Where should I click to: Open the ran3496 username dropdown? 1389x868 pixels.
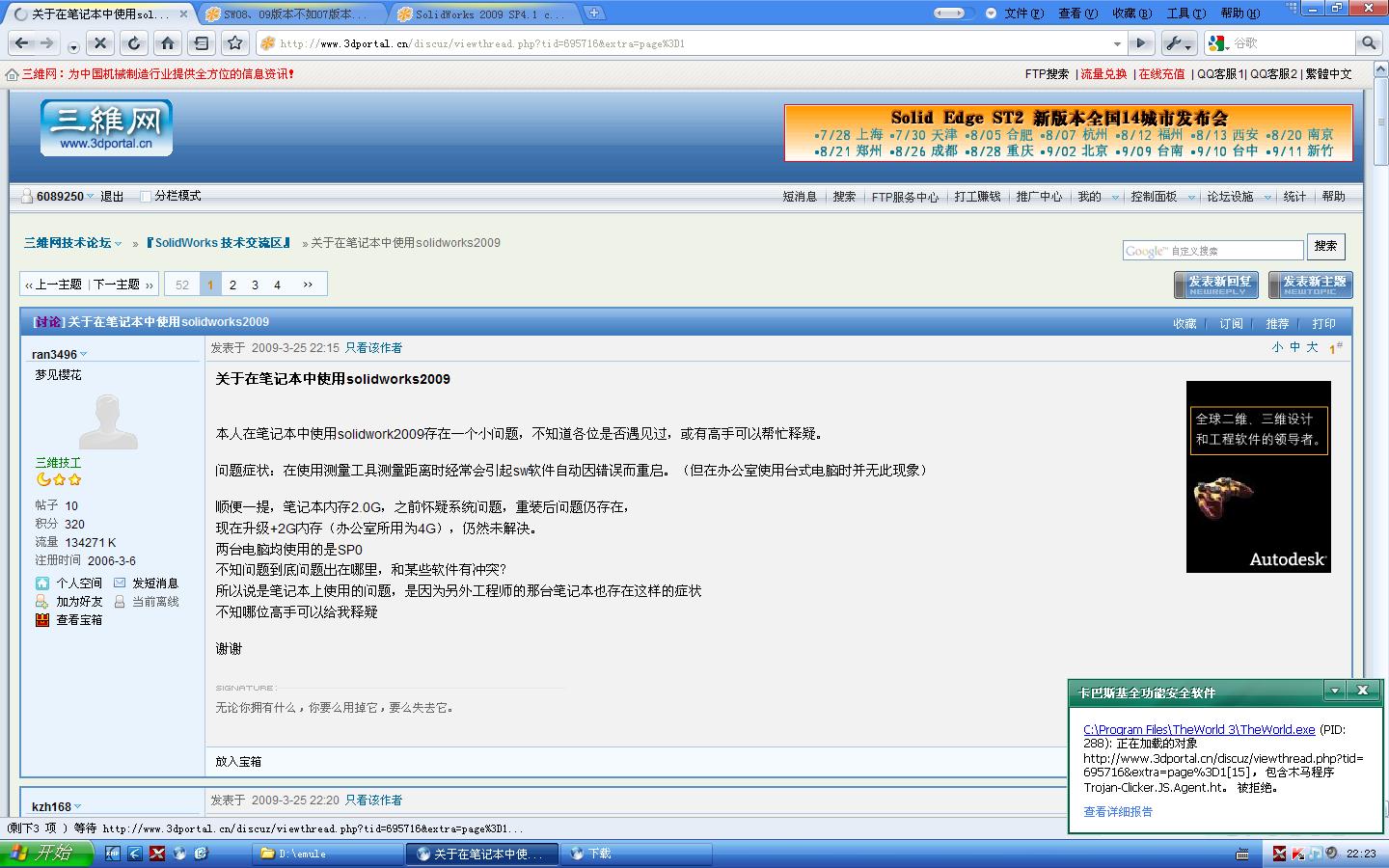(83, 354)
